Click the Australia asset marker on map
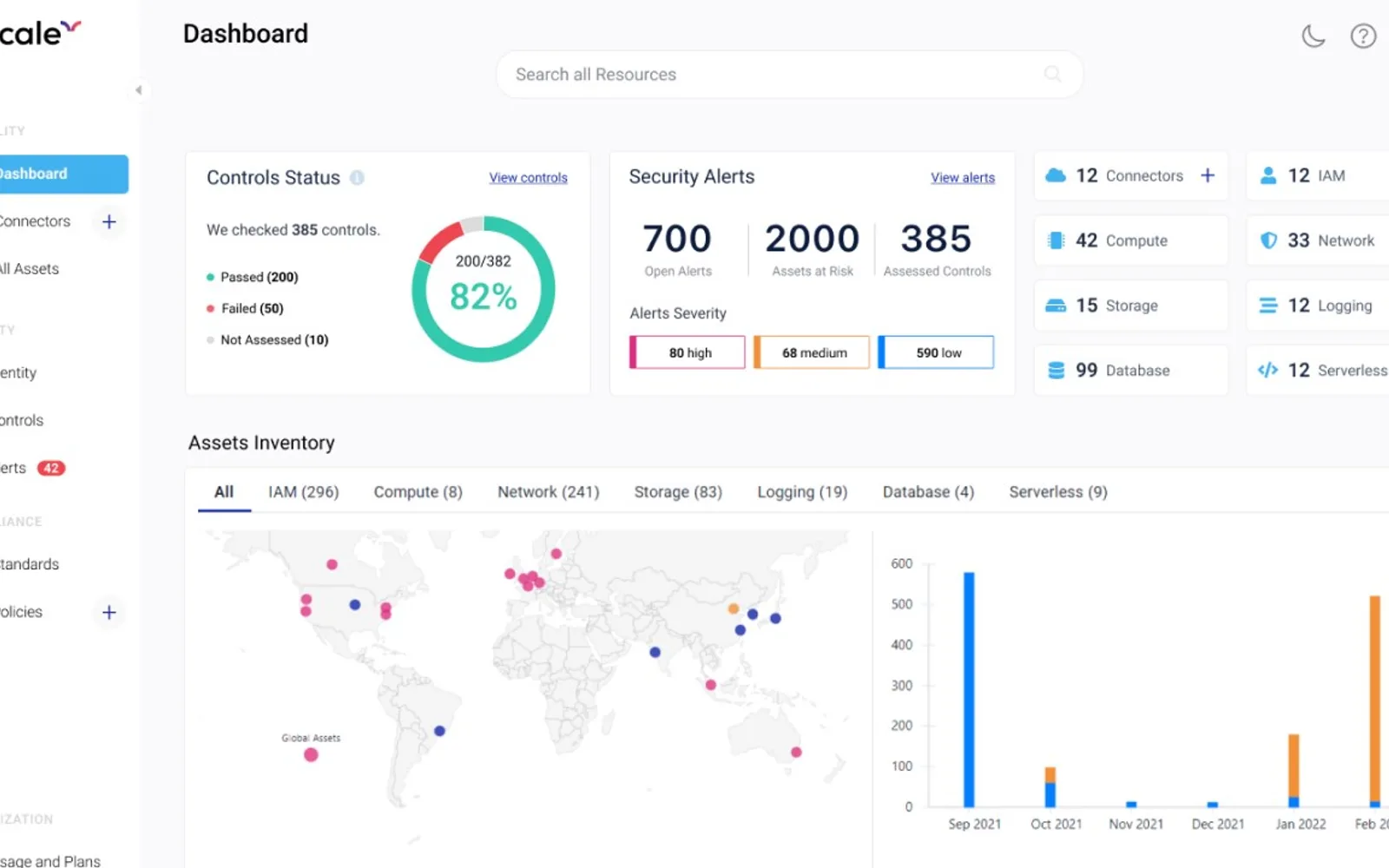 pyautogui.click(x=796, y=752)
